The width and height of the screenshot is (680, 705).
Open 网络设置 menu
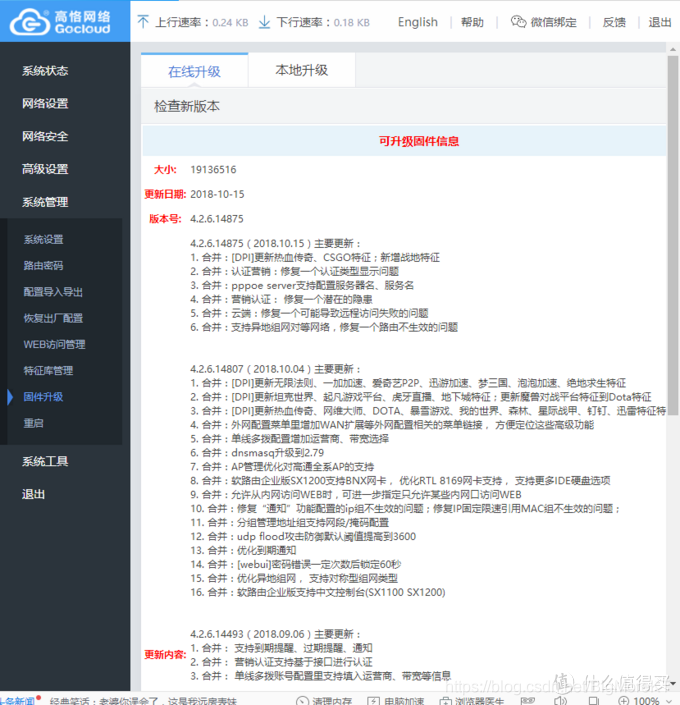45,103
